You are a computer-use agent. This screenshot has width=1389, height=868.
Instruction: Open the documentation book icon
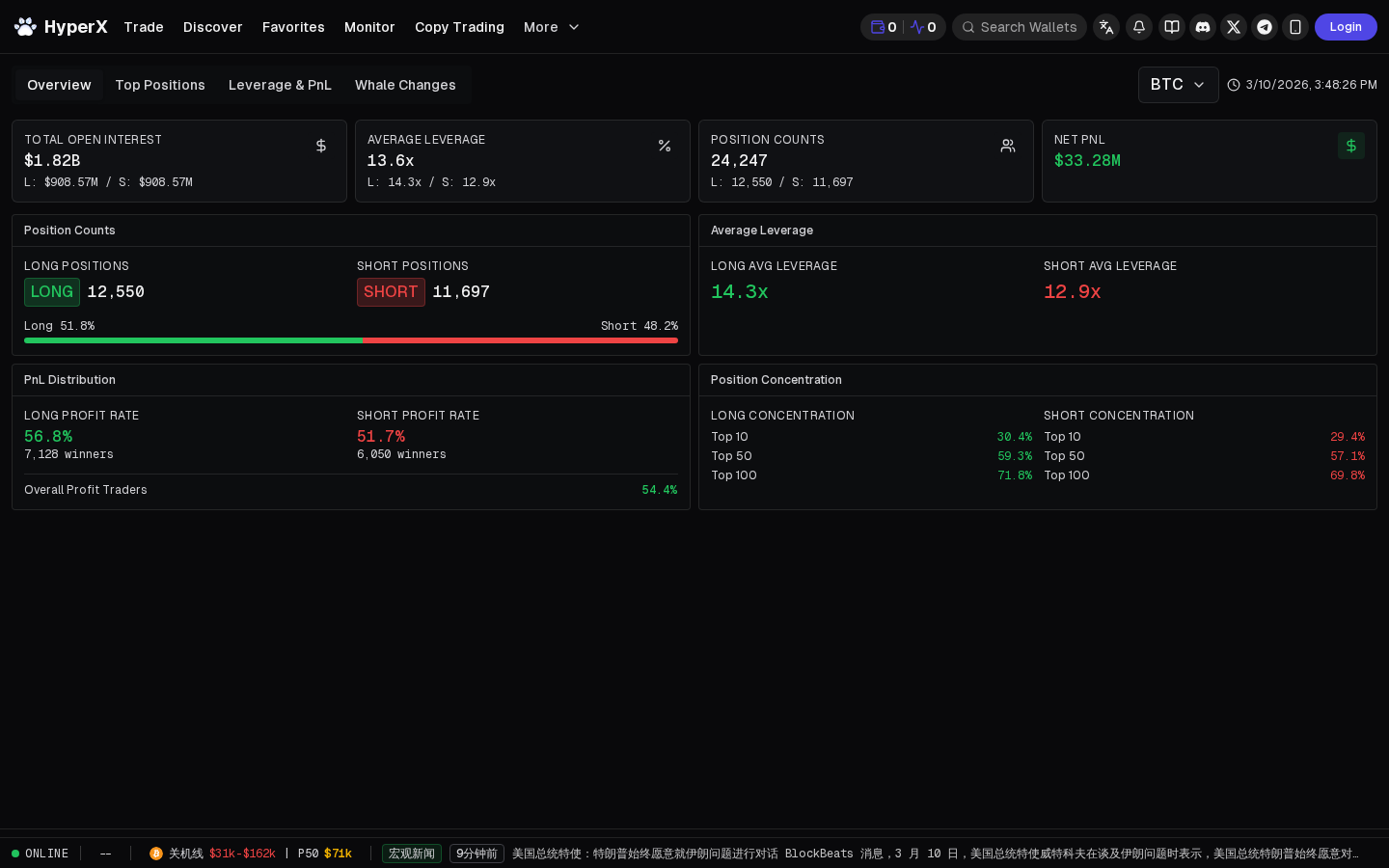click(x=1172, y=27)
